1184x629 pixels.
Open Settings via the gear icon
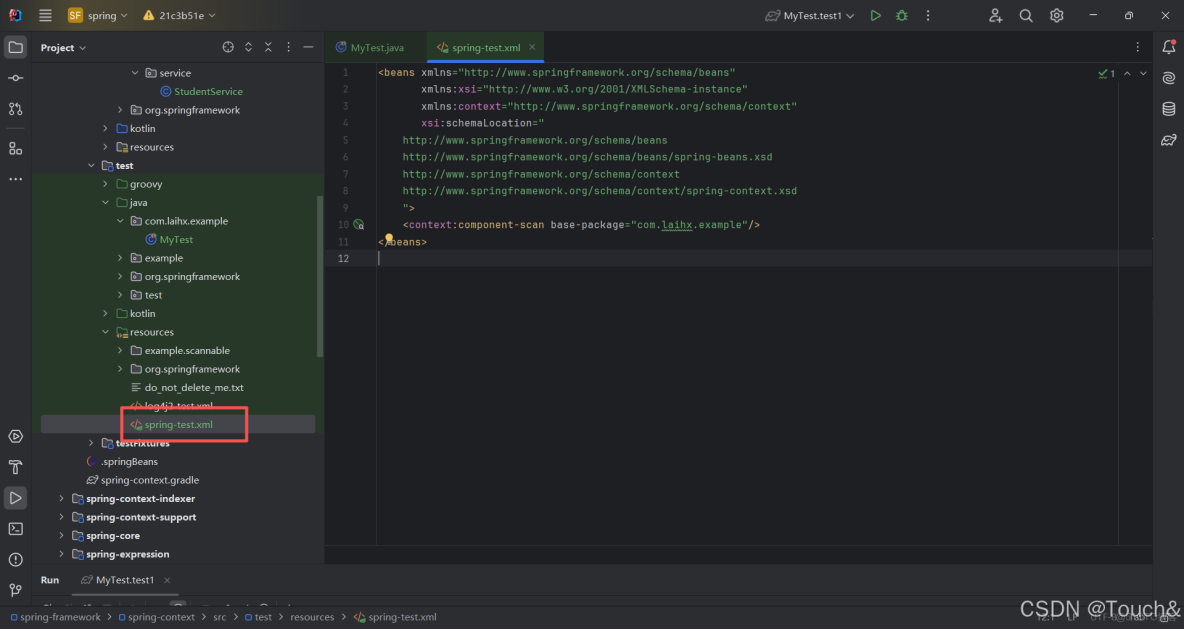point(1057,14)
